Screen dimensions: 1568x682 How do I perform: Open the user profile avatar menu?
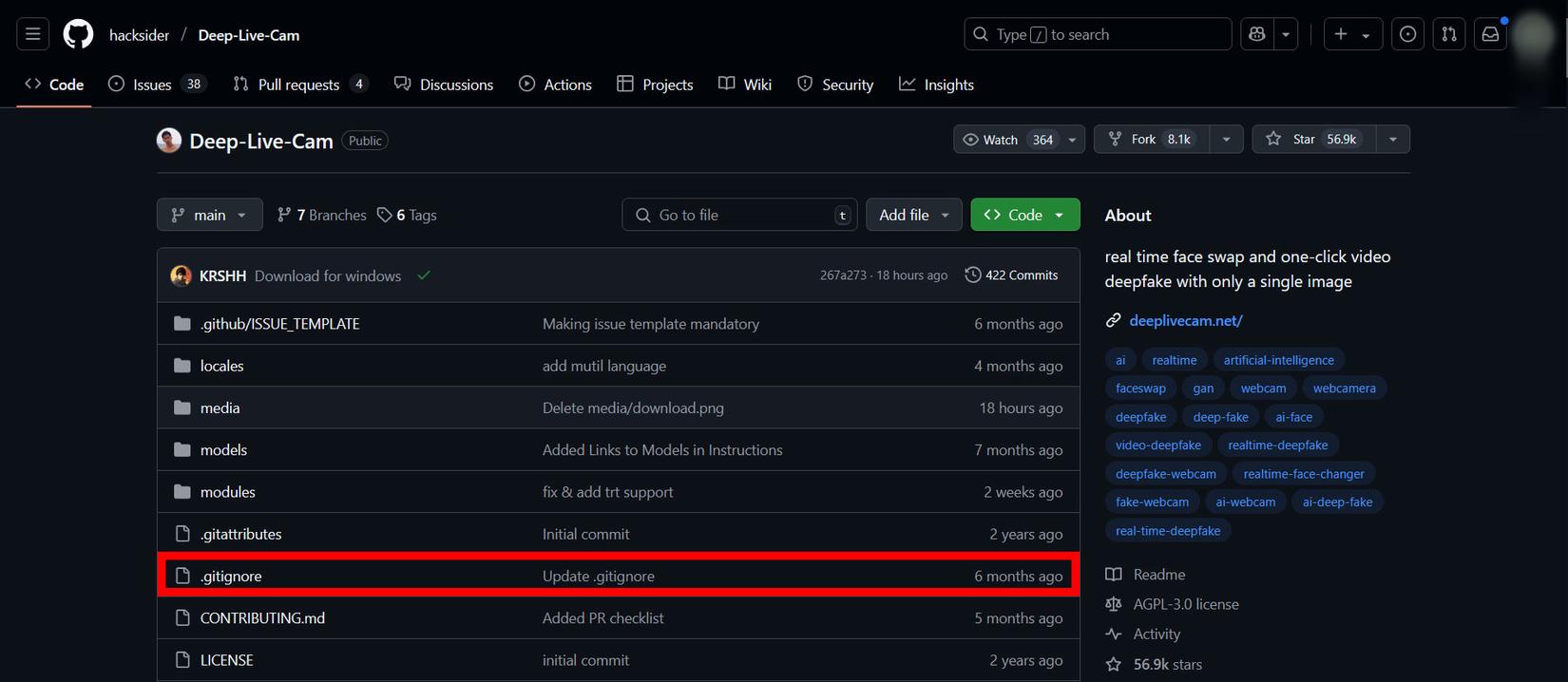1533,34
